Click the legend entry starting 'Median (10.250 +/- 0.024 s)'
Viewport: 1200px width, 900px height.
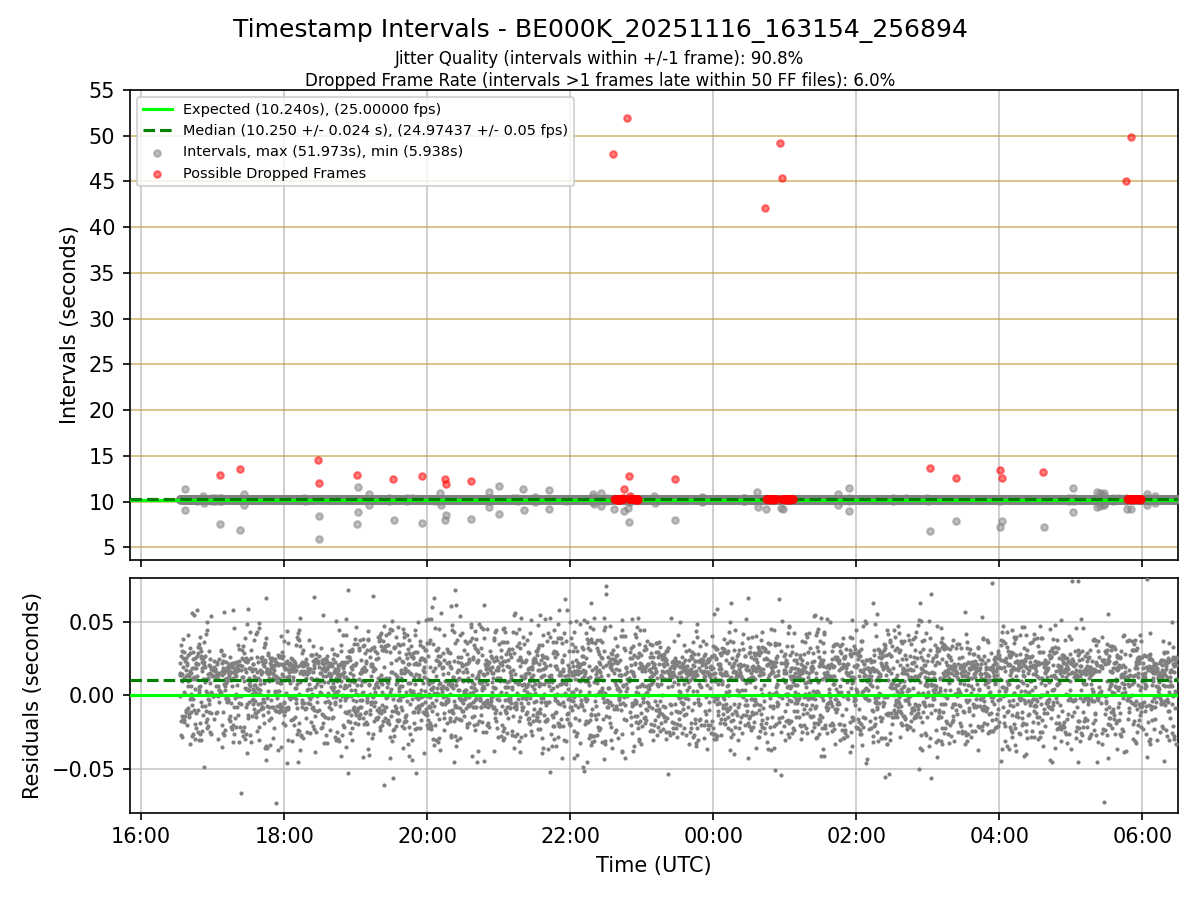click(375, 130)
